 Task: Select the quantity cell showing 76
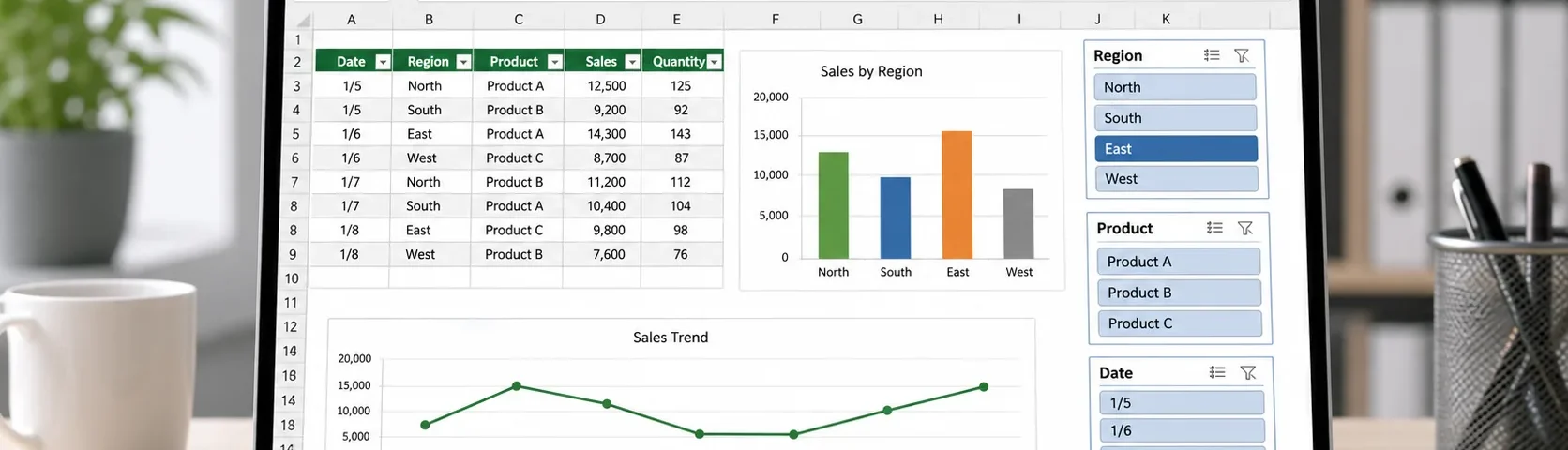[x=682, y=254]
